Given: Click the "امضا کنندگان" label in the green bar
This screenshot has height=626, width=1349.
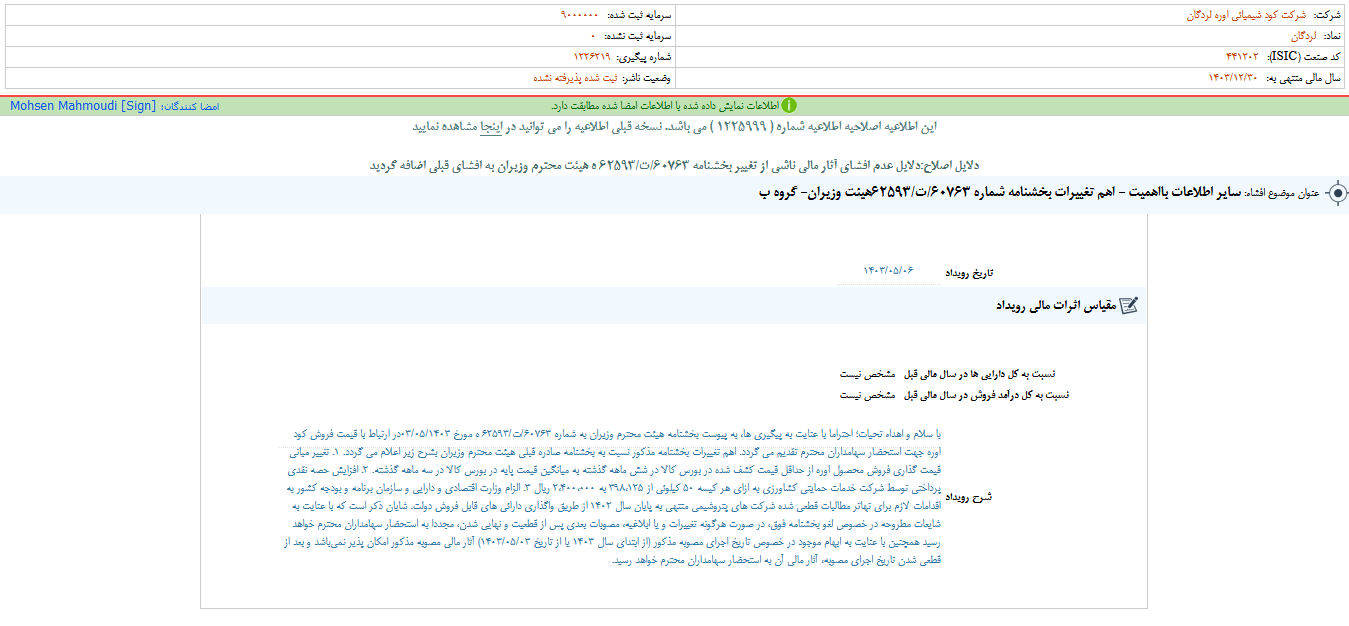Looking at the screenshot, I should (196, 103).
